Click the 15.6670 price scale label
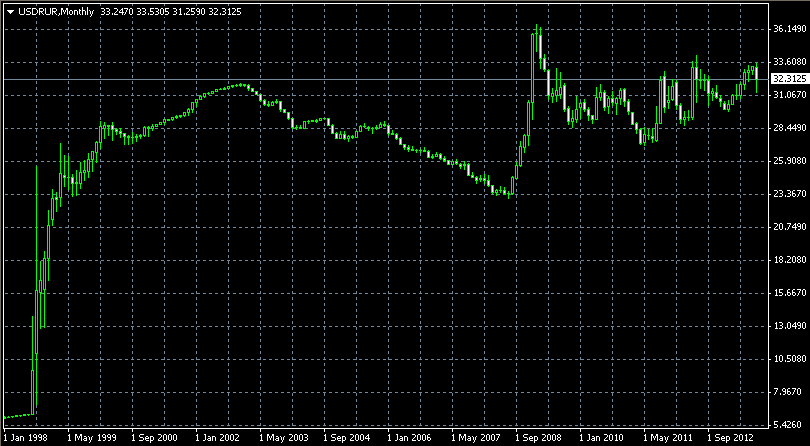The width and height of the screenshot is (810, 446). tap(790, 293)
